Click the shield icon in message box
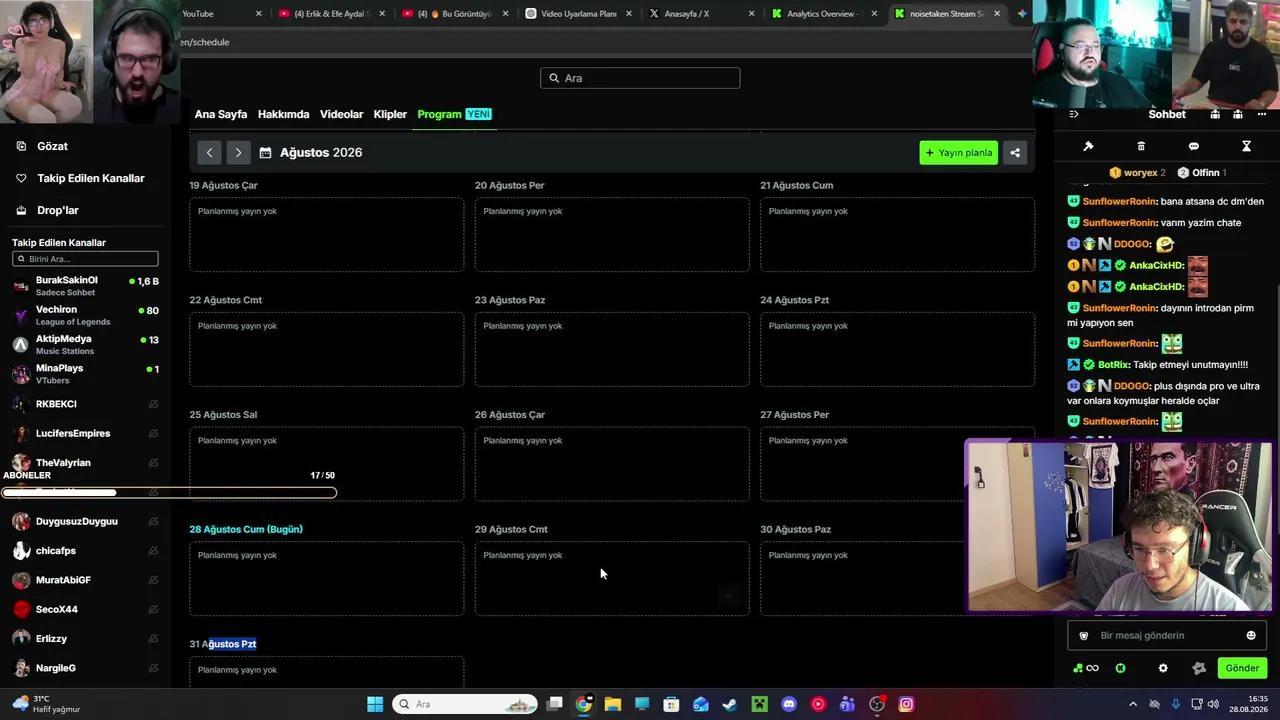 (x=1083, y=635)
